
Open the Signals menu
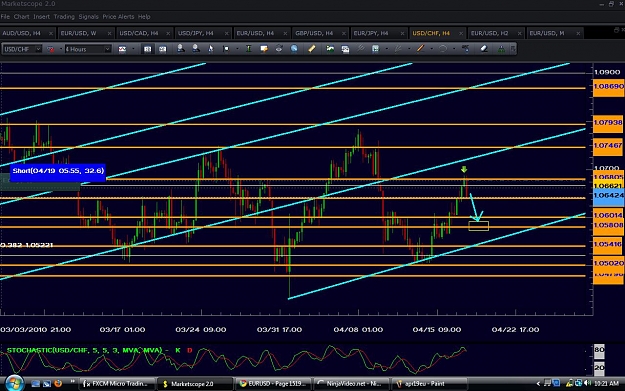[x=88, y=17]
